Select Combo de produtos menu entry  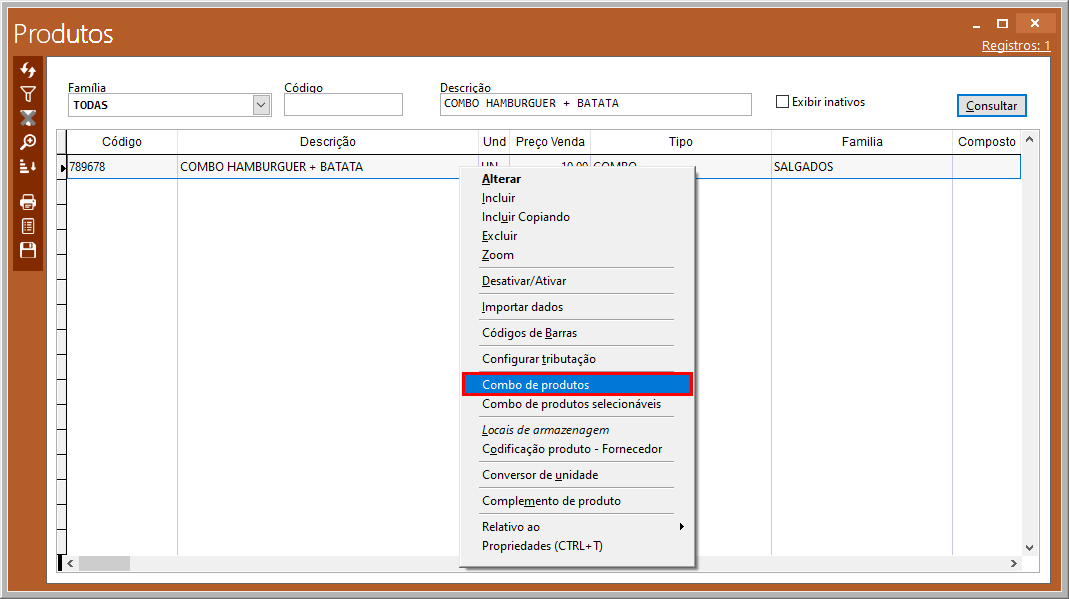pos(577,385)
